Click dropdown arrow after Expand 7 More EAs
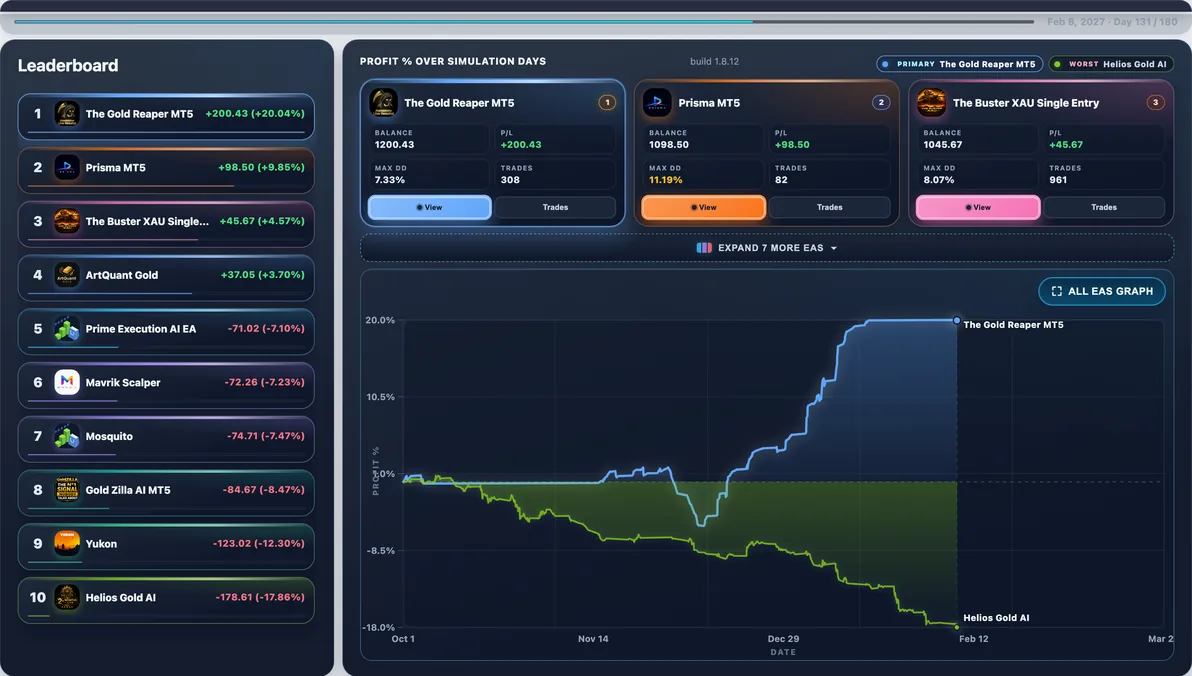Image resolution: width=1192 pixels, height=676 pixels. pos(834,249)
